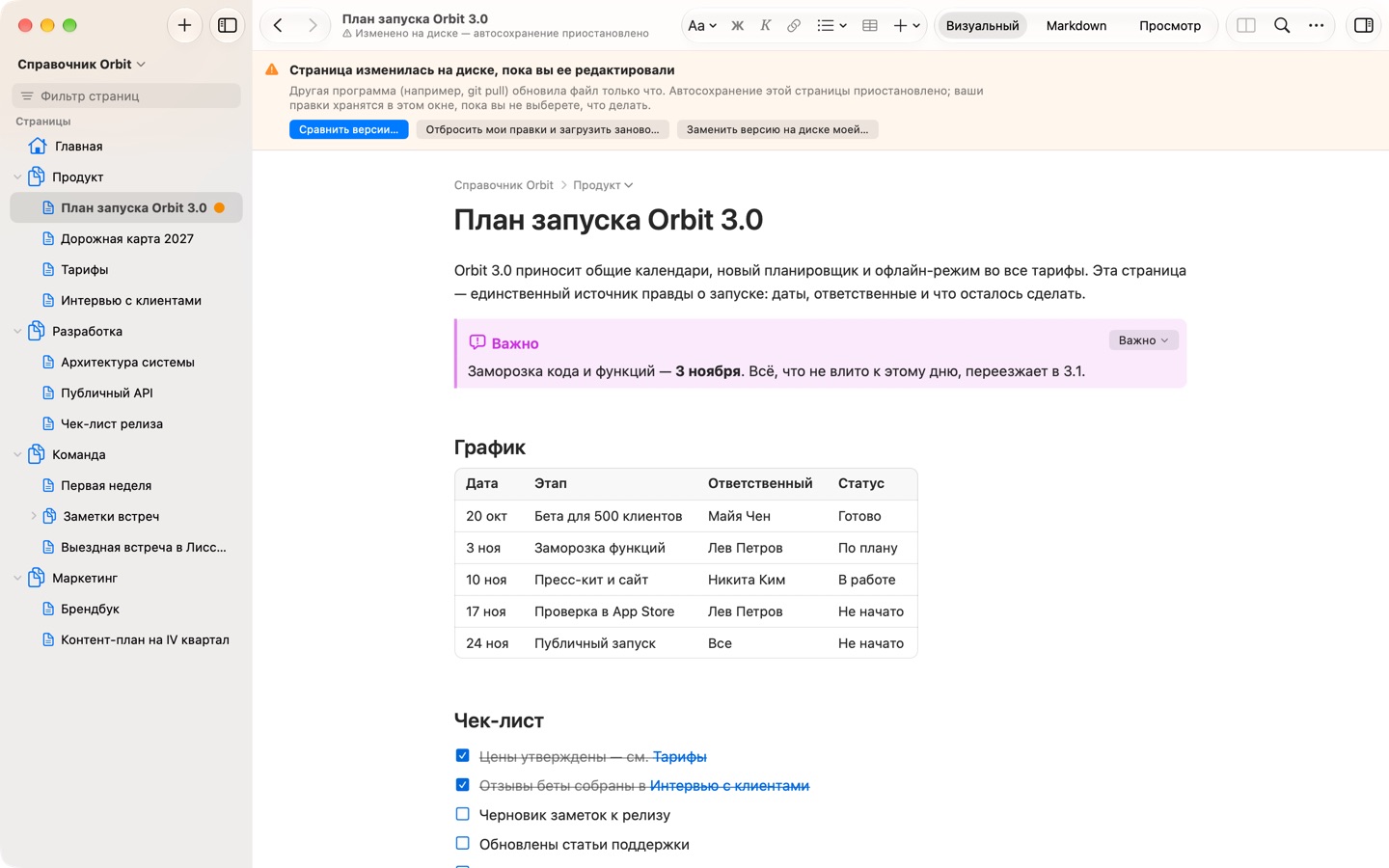The image size is (1389, 868).
Task: Go back to previous page
Action: coord(278,25)
